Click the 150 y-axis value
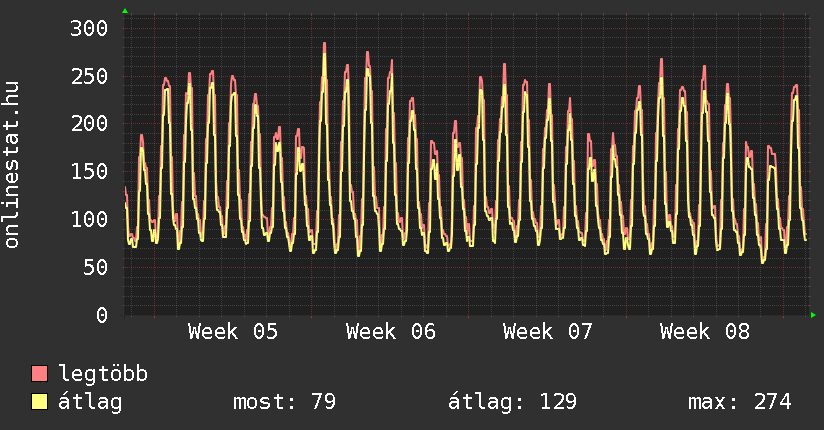Screen dimensions: 824x430 [88, 171]
